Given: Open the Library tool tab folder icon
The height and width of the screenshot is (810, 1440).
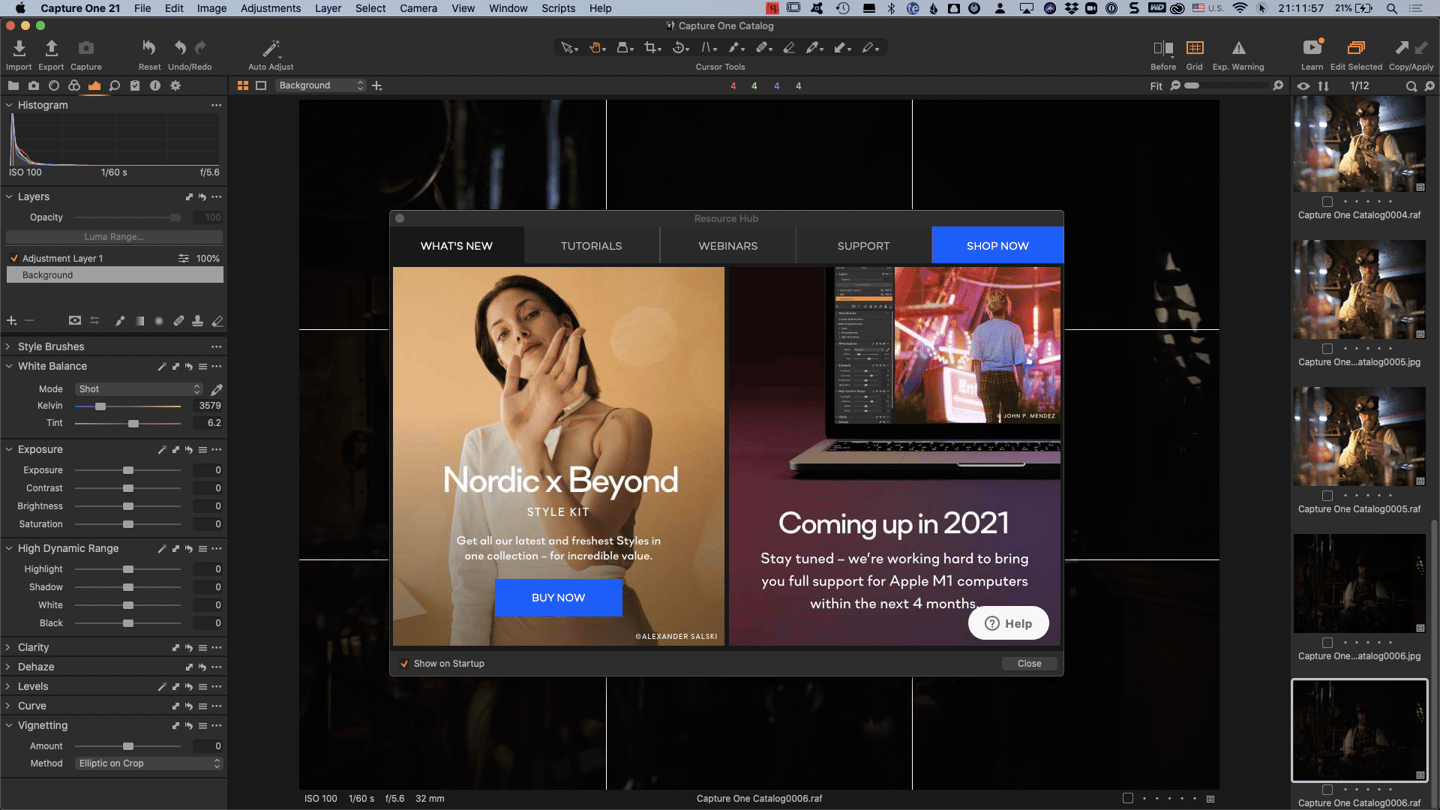Looking at the screenshot, I should (13, 86).
